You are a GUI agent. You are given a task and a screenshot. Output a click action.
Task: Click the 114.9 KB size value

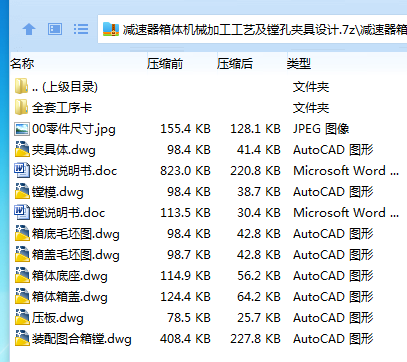(x=185, y=276)
